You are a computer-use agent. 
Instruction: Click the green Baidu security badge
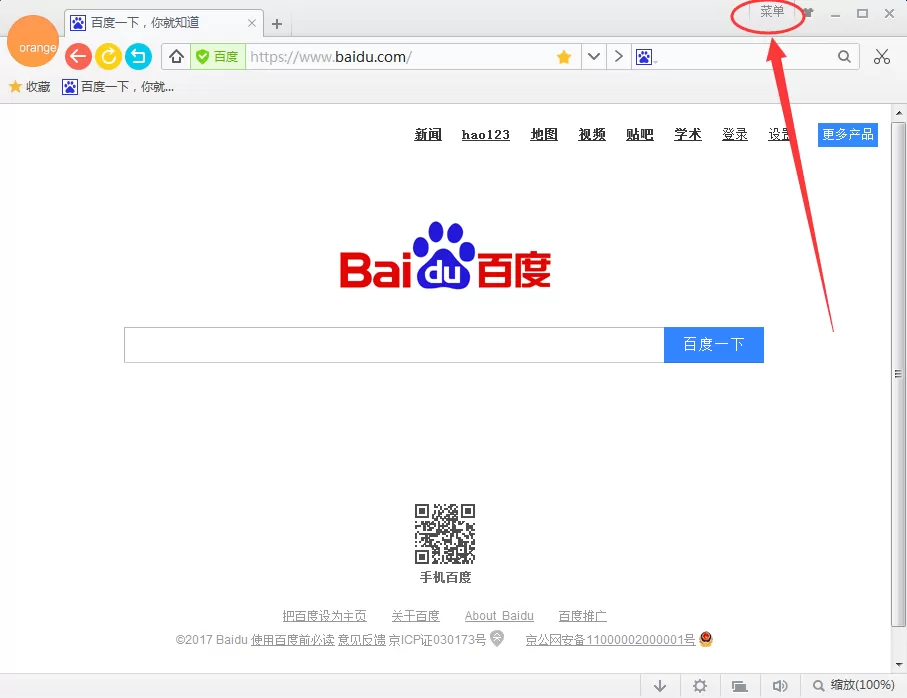pos(218,57)
